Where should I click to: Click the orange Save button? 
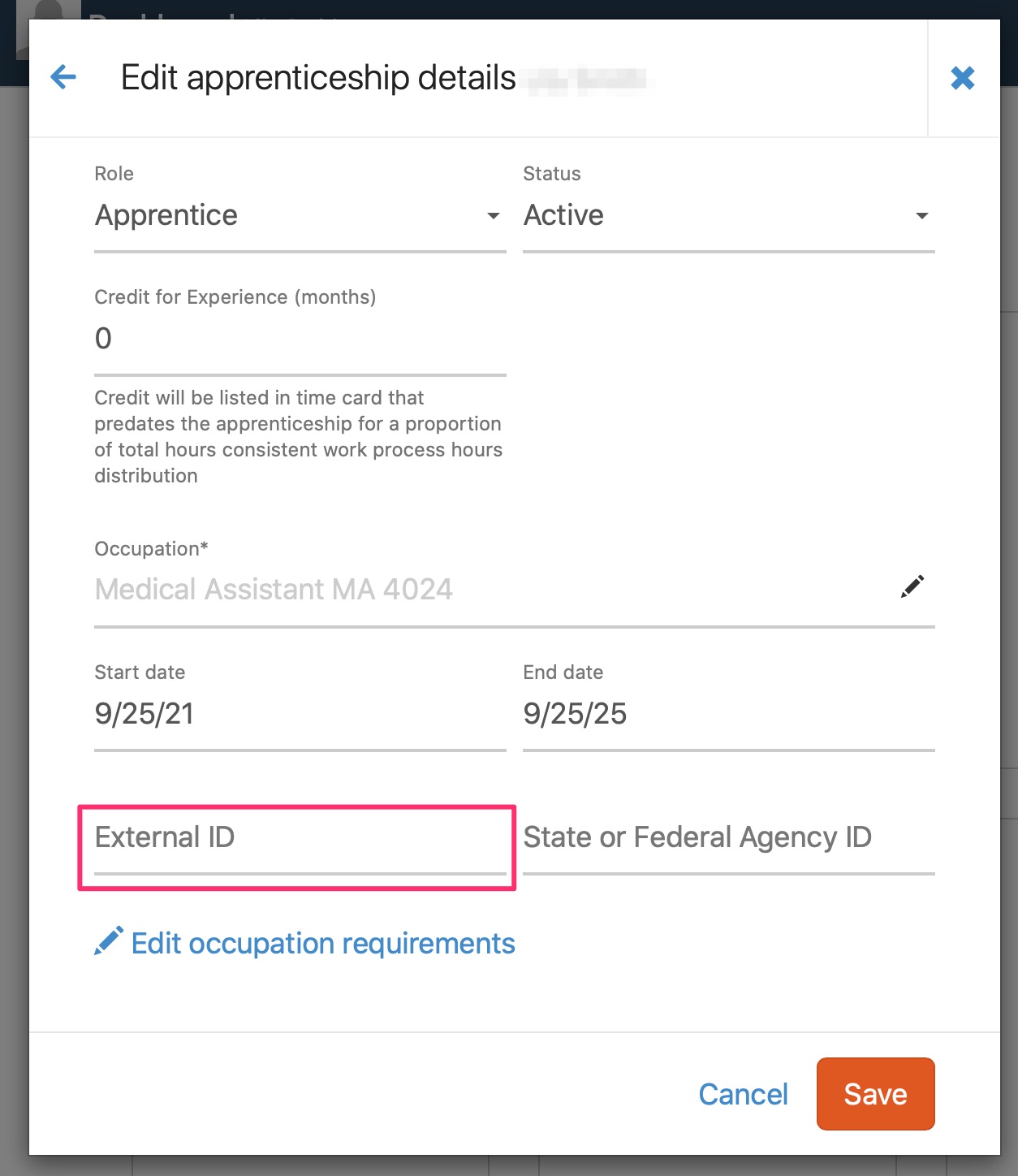(876, 1094)
